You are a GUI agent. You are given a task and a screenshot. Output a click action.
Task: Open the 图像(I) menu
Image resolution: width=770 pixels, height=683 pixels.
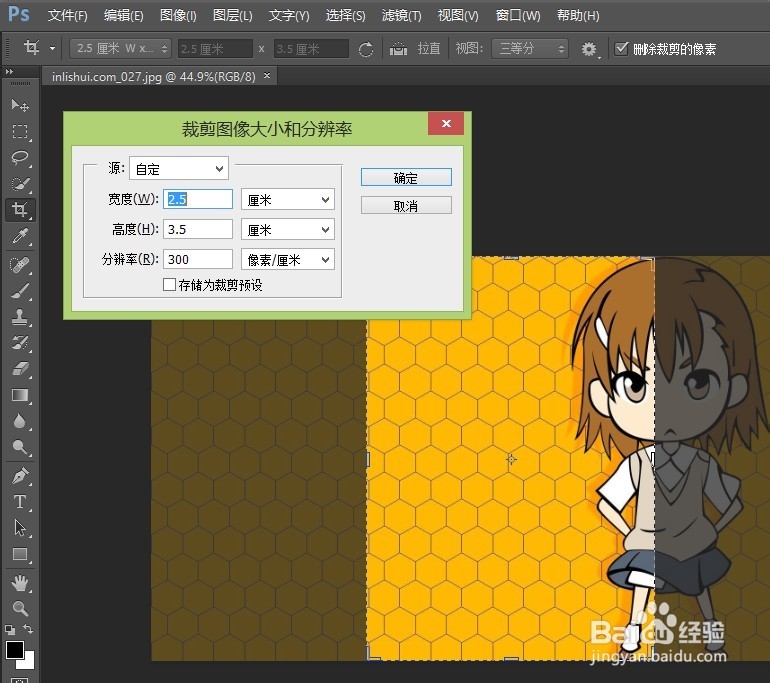178,16
